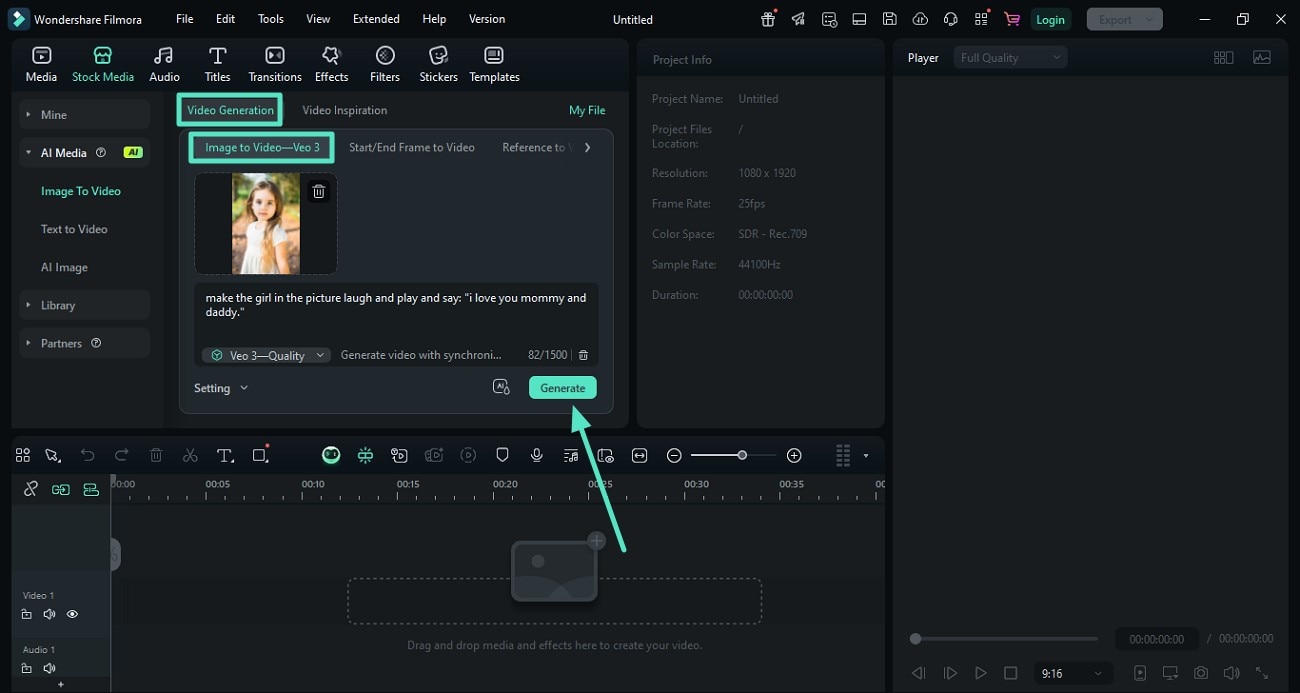Open the player volume control
Image resolution: width=1300 pixels, height=693 pixels.
tap(1231, 673)
